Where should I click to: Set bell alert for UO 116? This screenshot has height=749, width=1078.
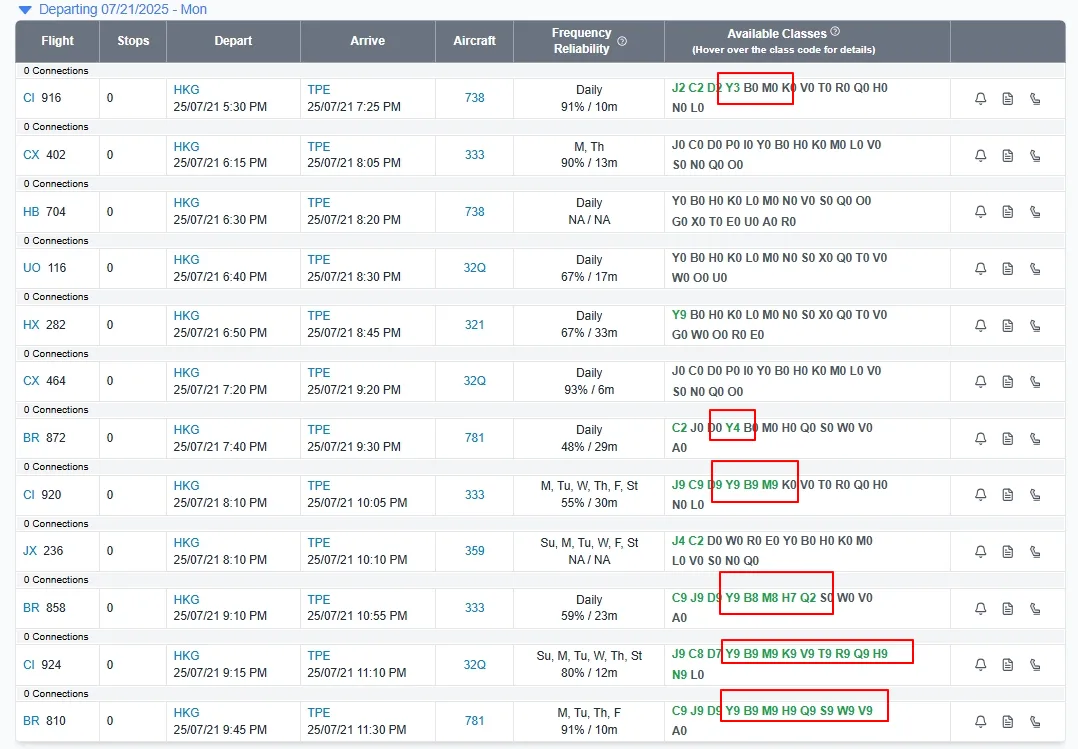(980, 269)
